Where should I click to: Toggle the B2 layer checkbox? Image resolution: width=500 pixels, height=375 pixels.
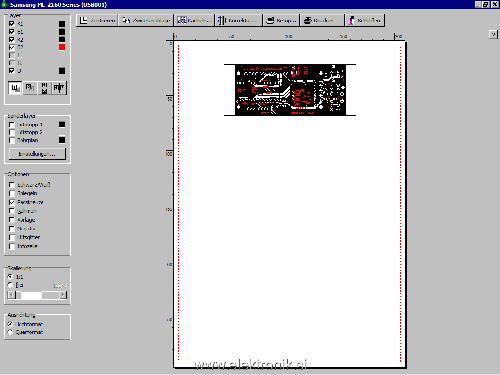12,47
